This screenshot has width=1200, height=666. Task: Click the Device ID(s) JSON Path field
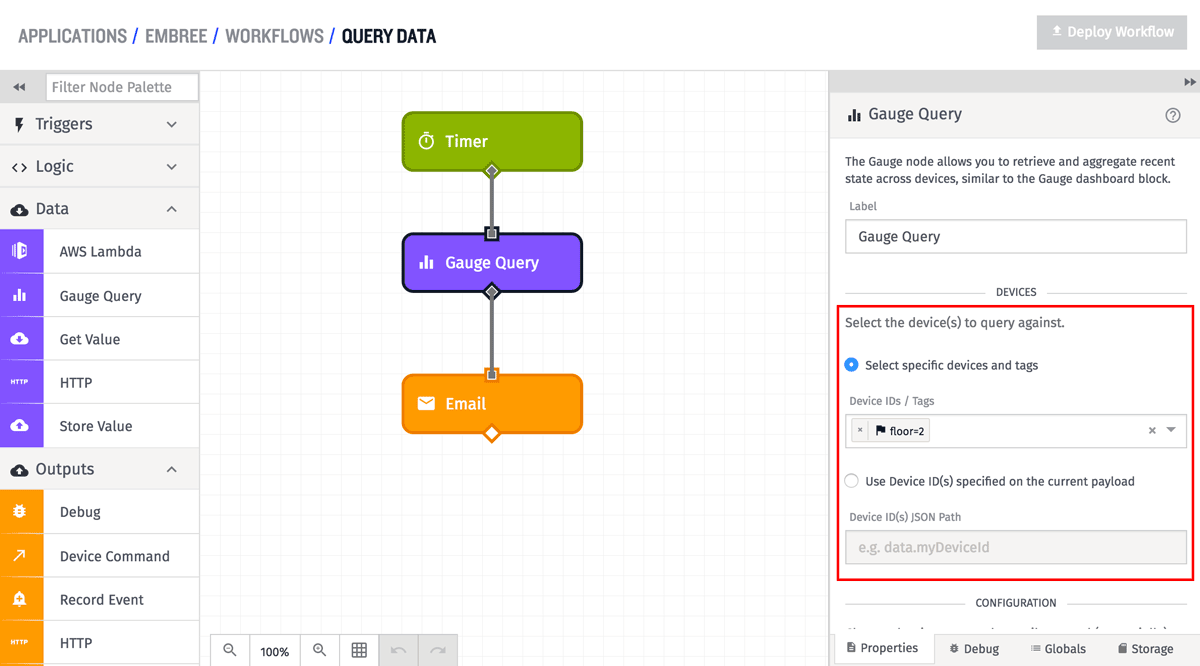pos(1016,548)
